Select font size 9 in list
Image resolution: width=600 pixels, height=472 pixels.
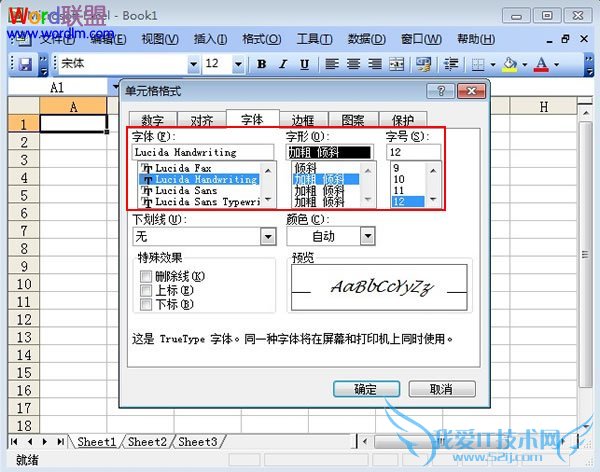pos(408,168)
